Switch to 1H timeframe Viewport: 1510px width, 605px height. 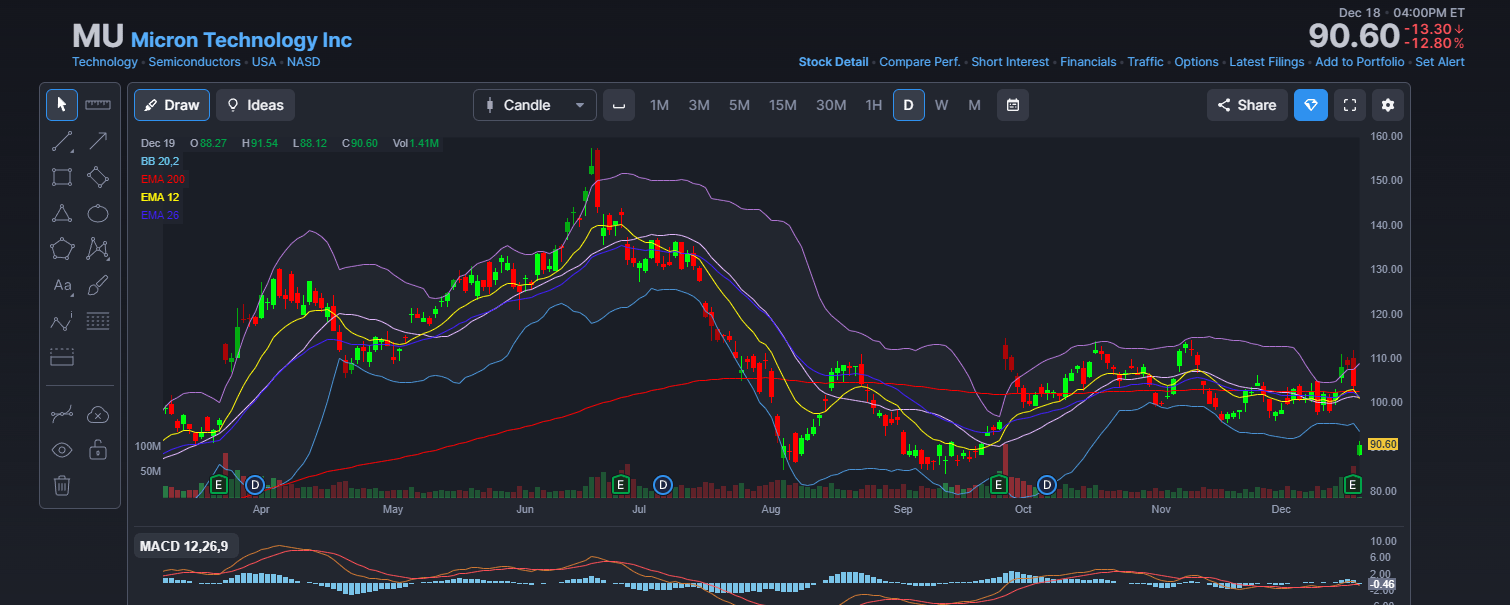coord(874,105)
